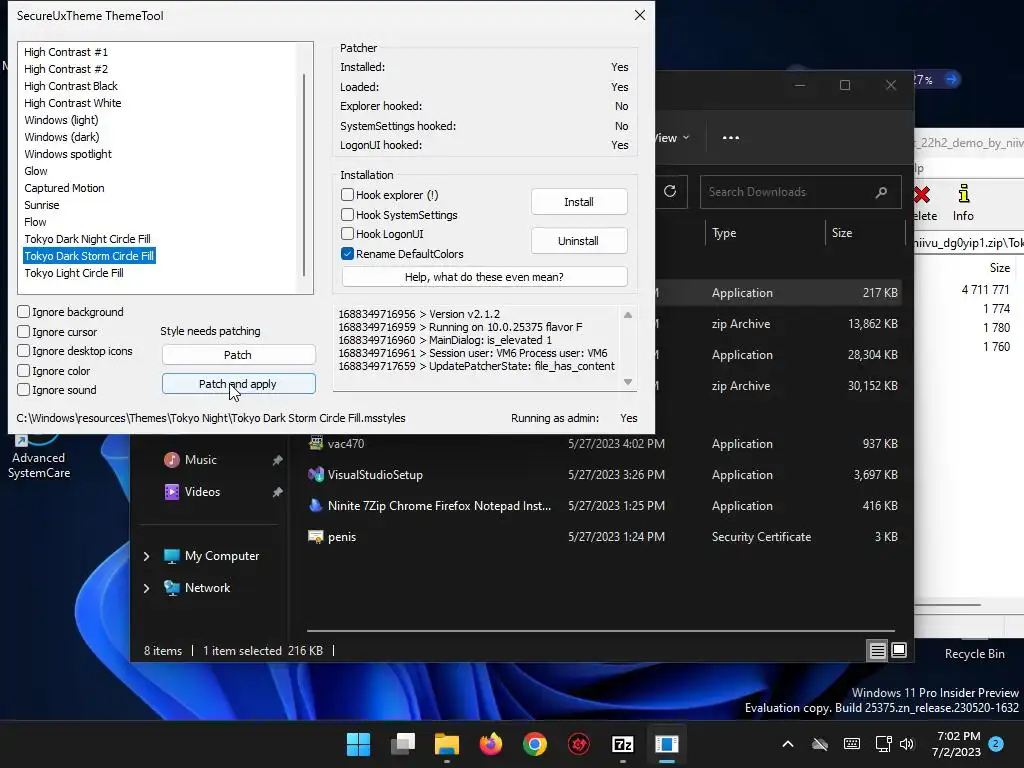Switch to large icons view in Explorer status bar
The height and width of the screenshot is (768, 1024).
tap(899, 650)
